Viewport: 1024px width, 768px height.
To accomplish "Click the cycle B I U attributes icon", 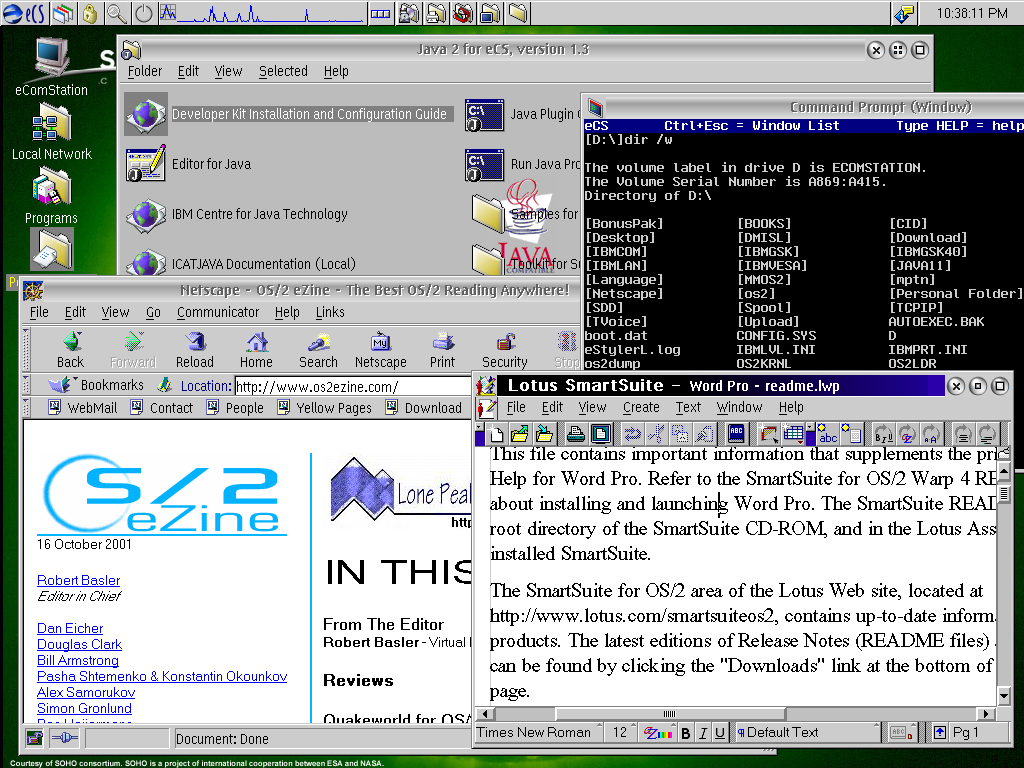I will pyautogui.click(x=884, y=434).
